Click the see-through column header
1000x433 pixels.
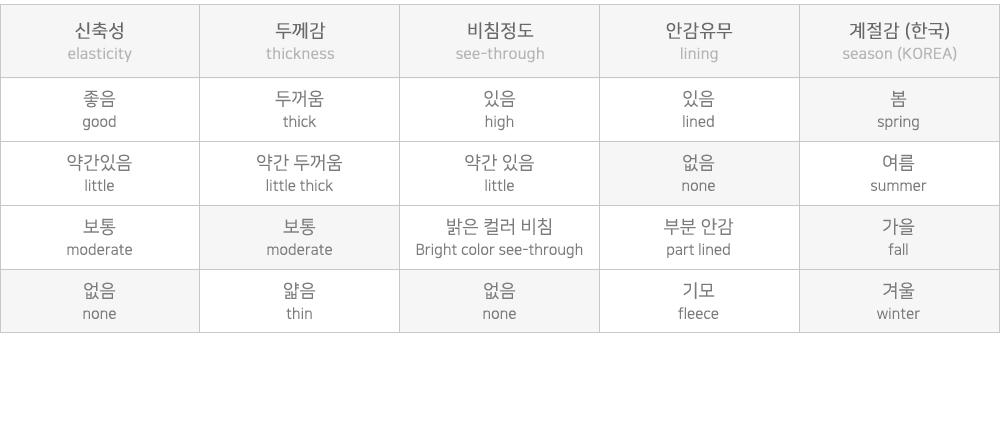pyautogui.click(x=500, y=41)
